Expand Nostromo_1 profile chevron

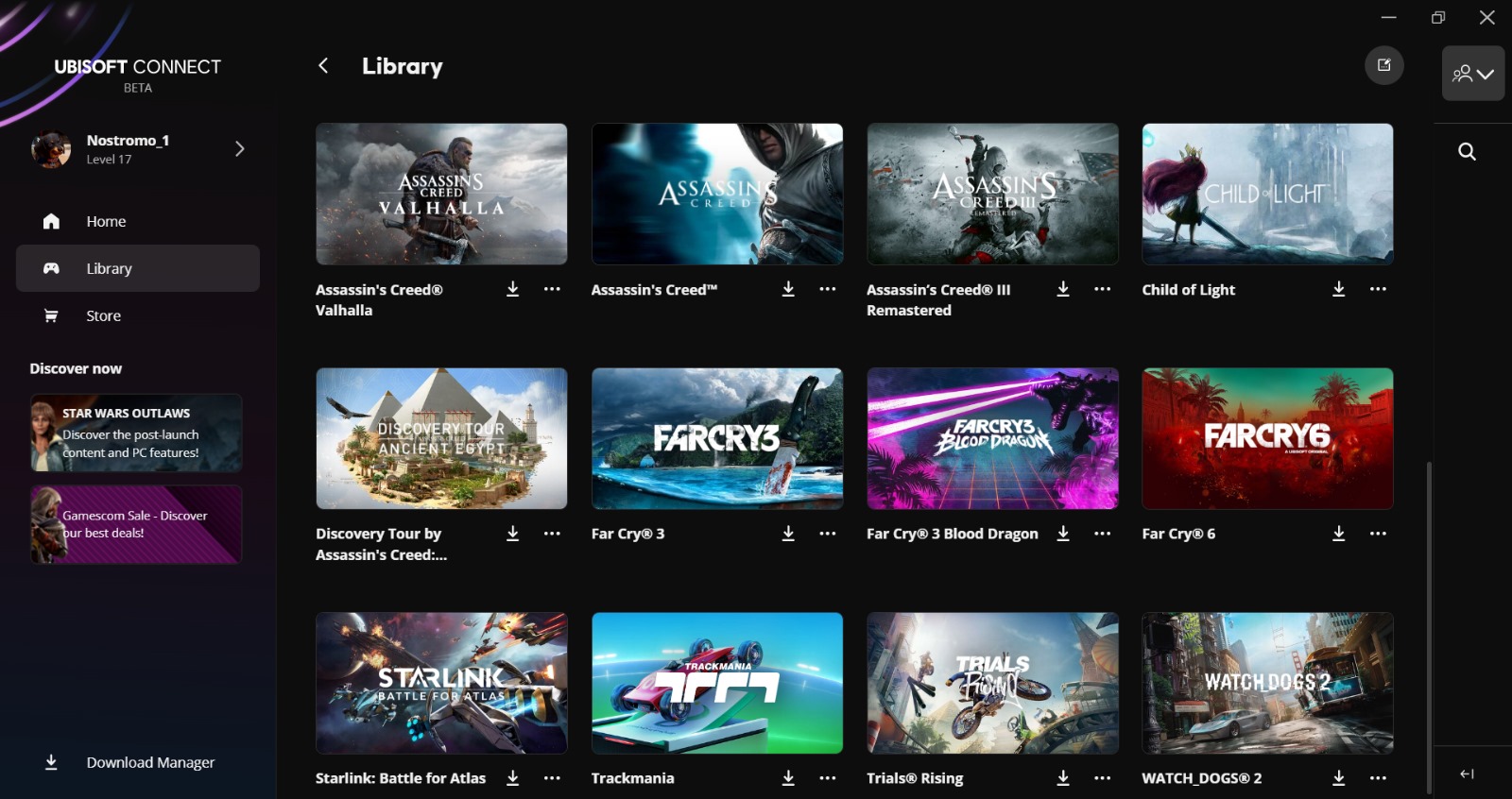coord(240,148)
